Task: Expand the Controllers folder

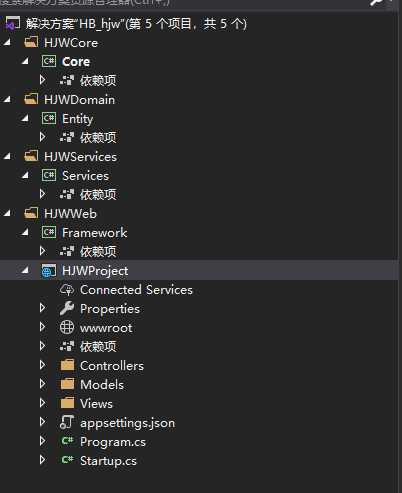Action: point(42,365)
